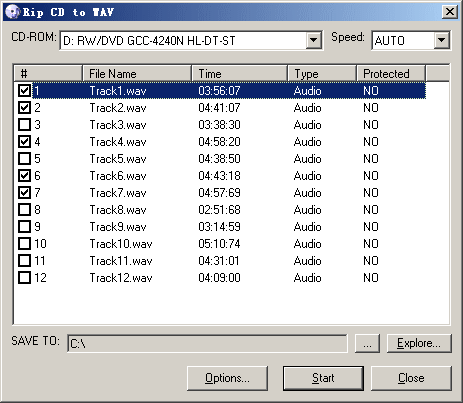
Task: Select the Track10.wav row
Action: pyautogui.click(x=220, y=244)
